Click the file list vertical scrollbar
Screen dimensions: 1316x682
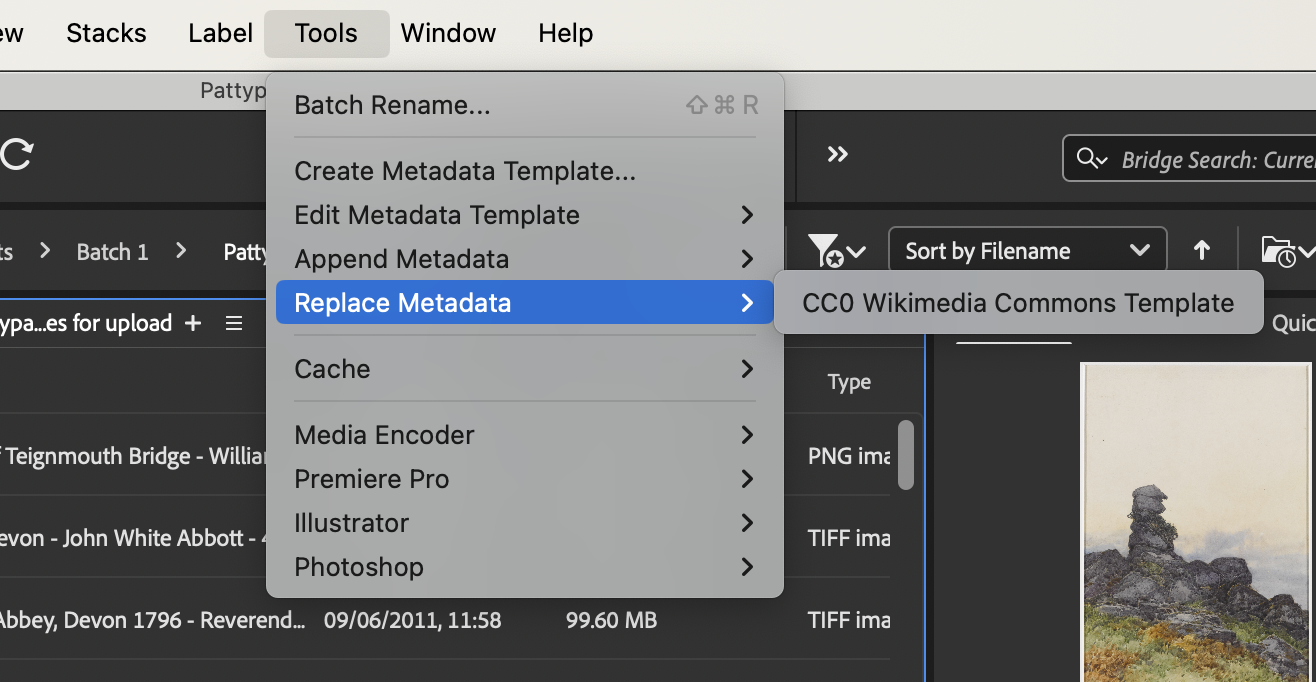(x=906, y=455)
